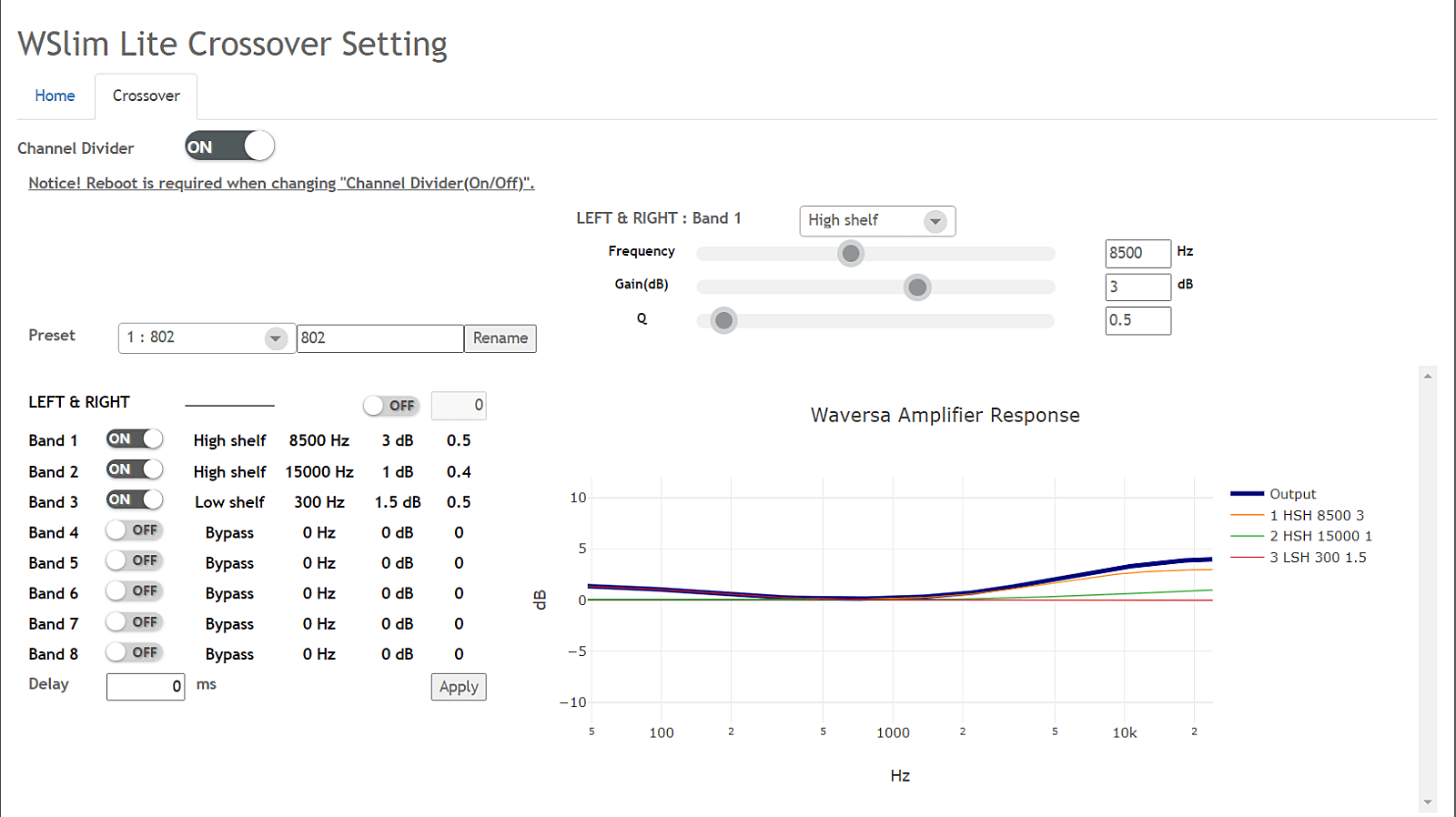Select Band 8 Bypass type text

coord(229,655)
